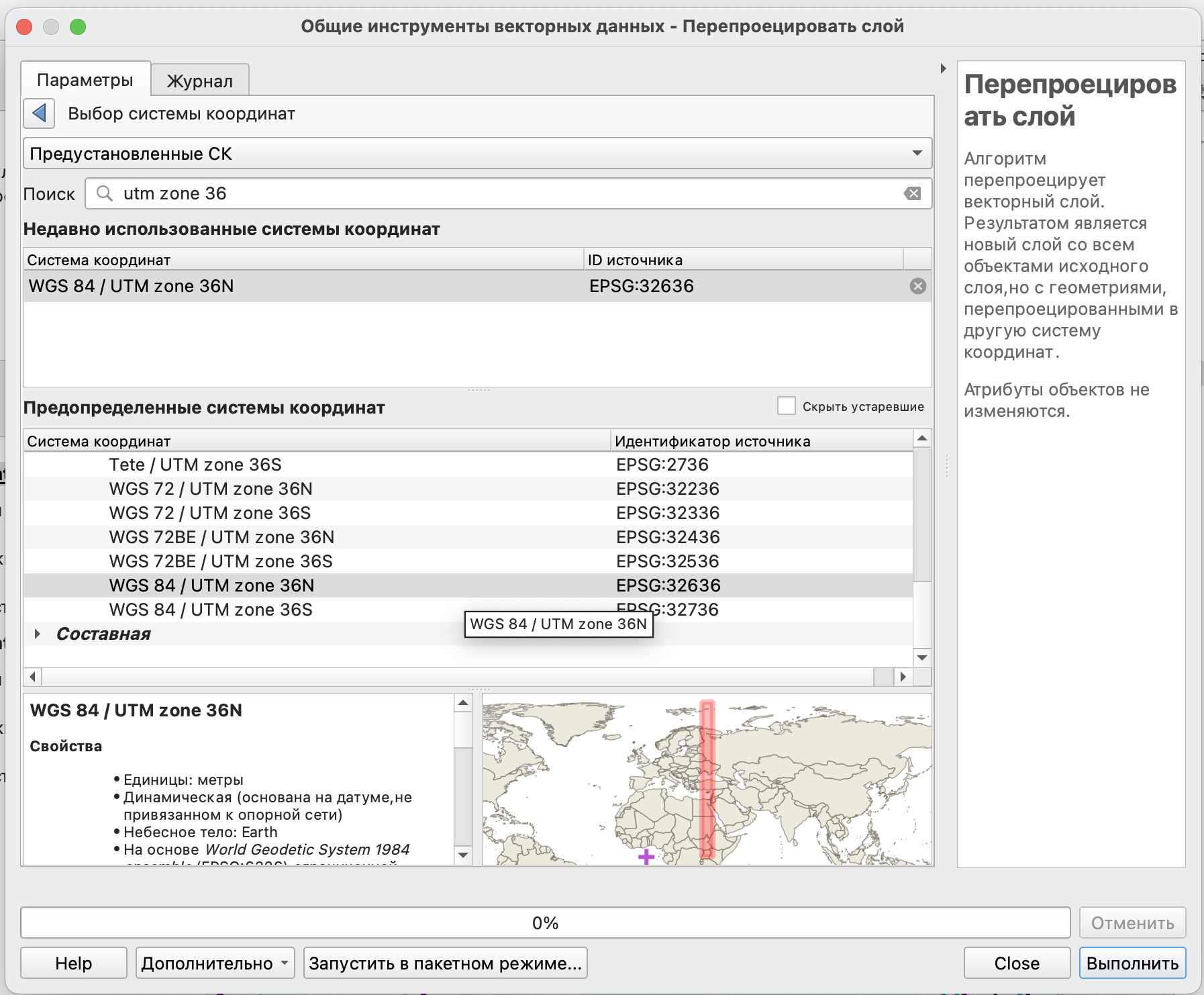This screenshot has width=1204, height=995.
Task: Clear the search field text
Action: 912,194
